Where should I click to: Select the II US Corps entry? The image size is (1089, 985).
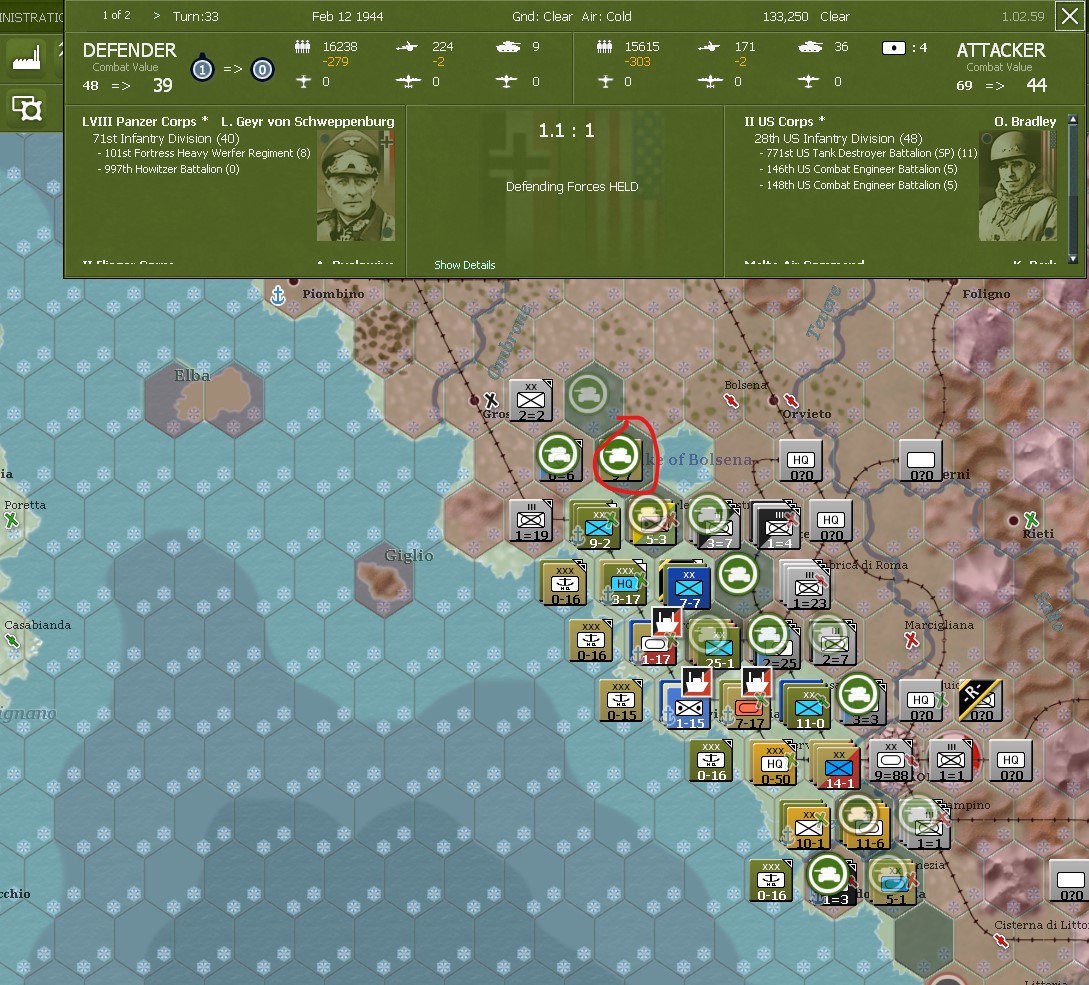(785, 122)
